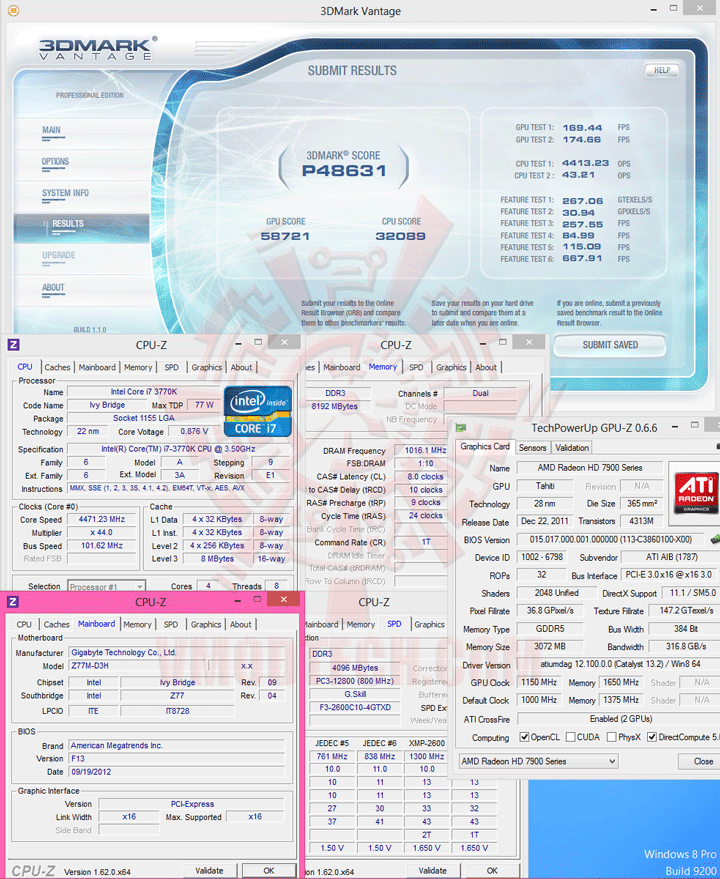Click the SUBMIT SAVED button
Image resolution: width=720 pixels, height=879 pixels.
tap(610, 345)
